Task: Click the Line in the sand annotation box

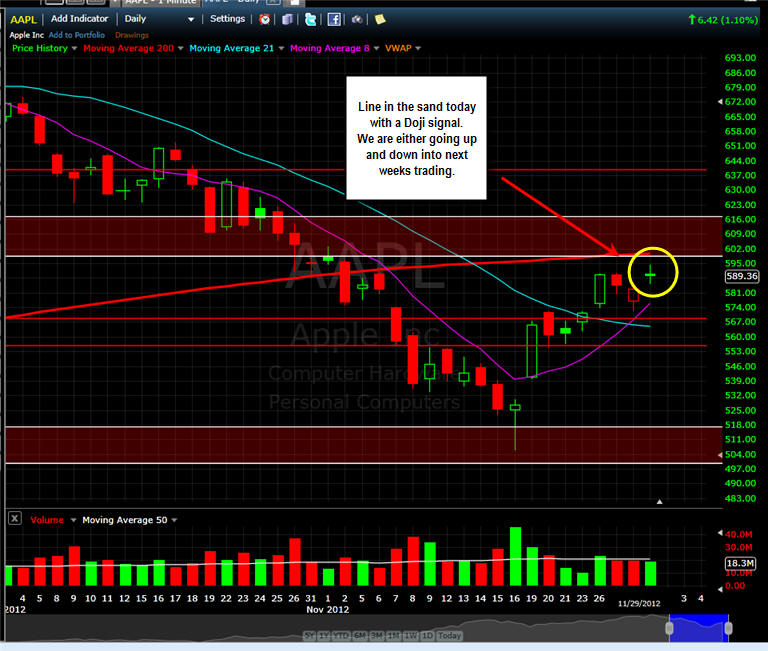Action: 416,138
